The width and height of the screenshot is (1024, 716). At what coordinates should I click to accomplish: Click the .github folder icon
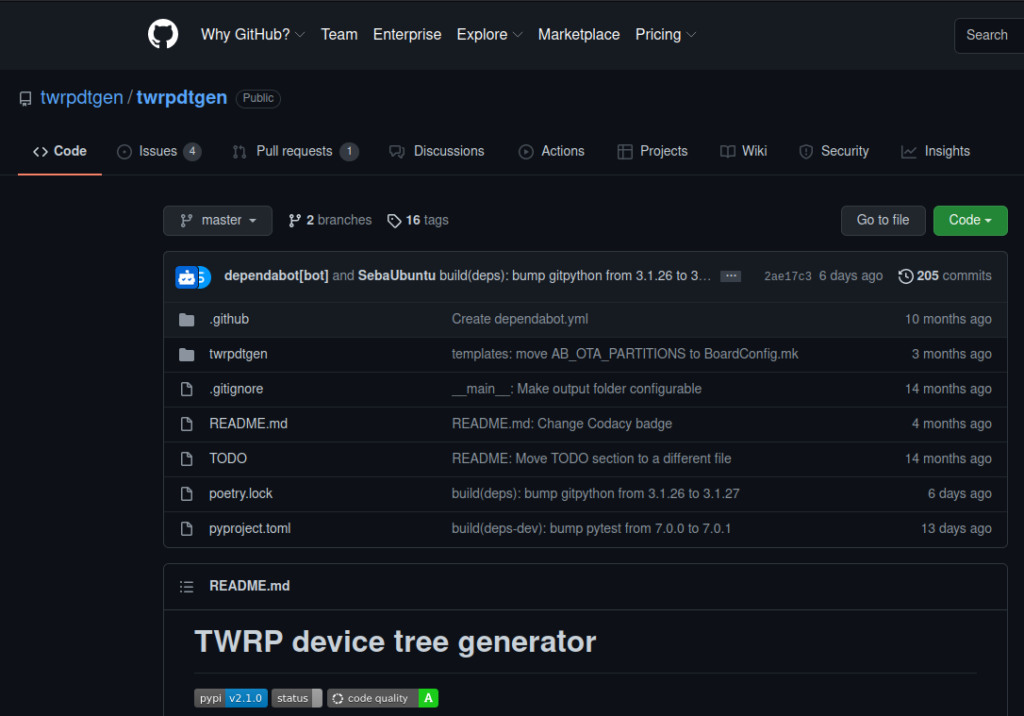click(x=186, y=320)
